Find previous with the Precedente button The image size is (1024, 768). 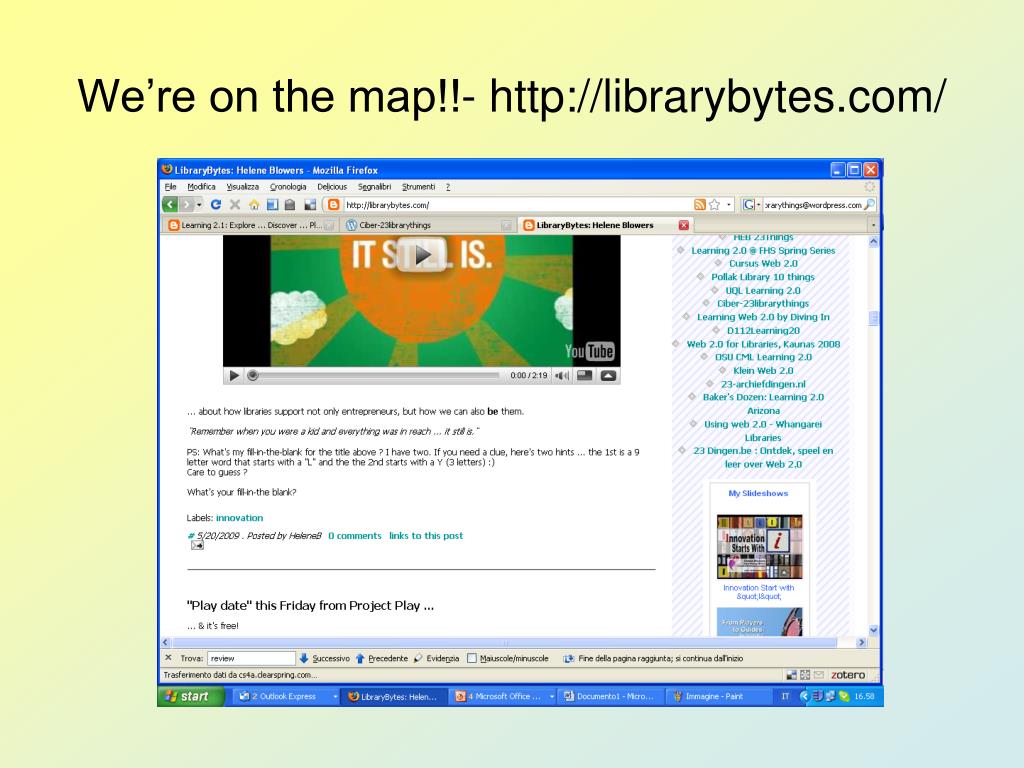coord(382,658)
